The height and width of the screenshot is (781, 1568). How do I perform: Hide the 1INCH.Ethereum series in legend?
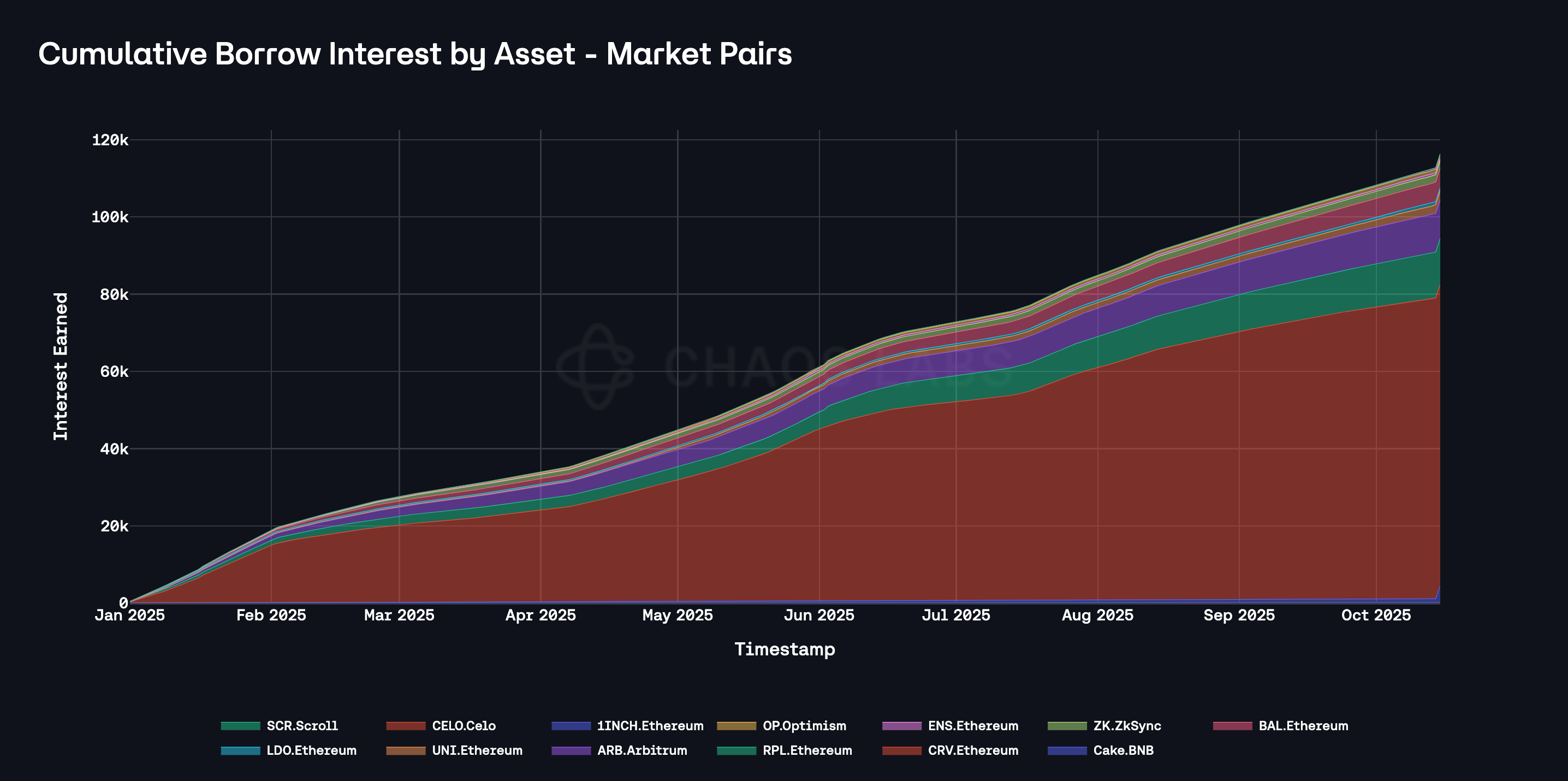[650, 726]
